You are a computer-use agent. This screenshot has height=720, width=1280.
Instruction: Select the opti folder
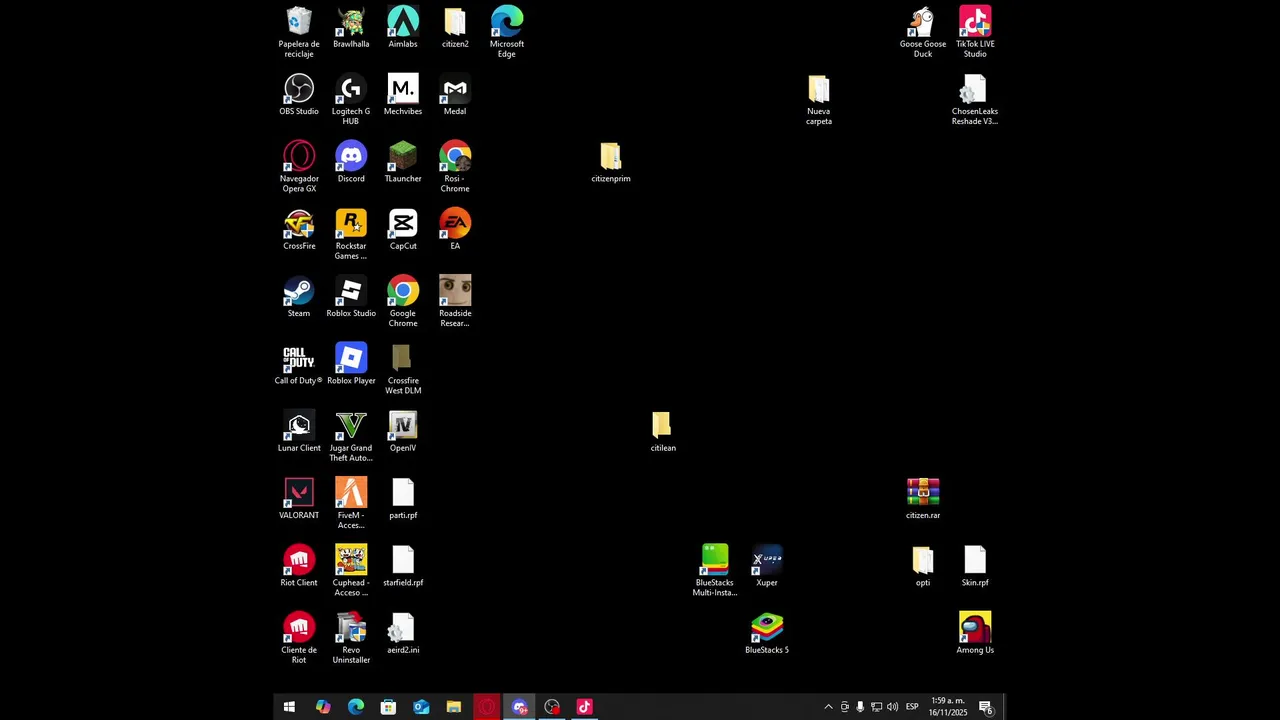(x=923, y=565)
